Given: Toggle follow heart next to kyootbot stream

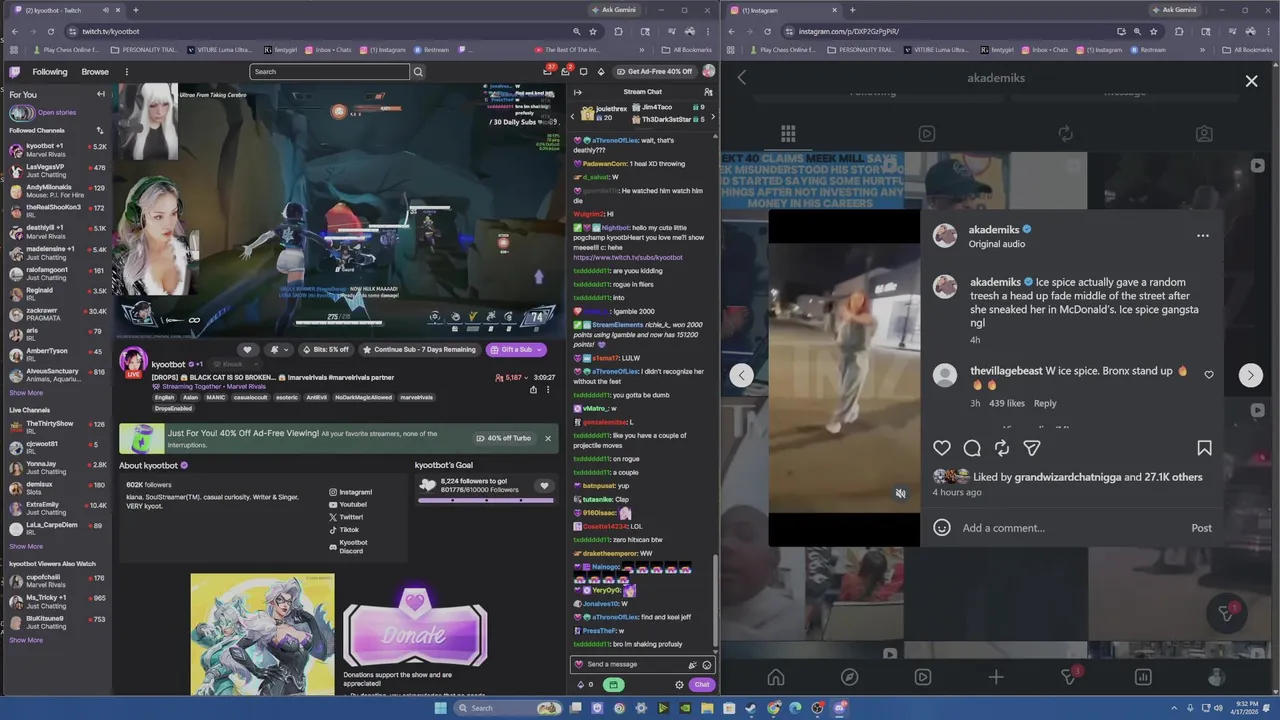Looking at the screenshot, I should click(x=247, y=349).
